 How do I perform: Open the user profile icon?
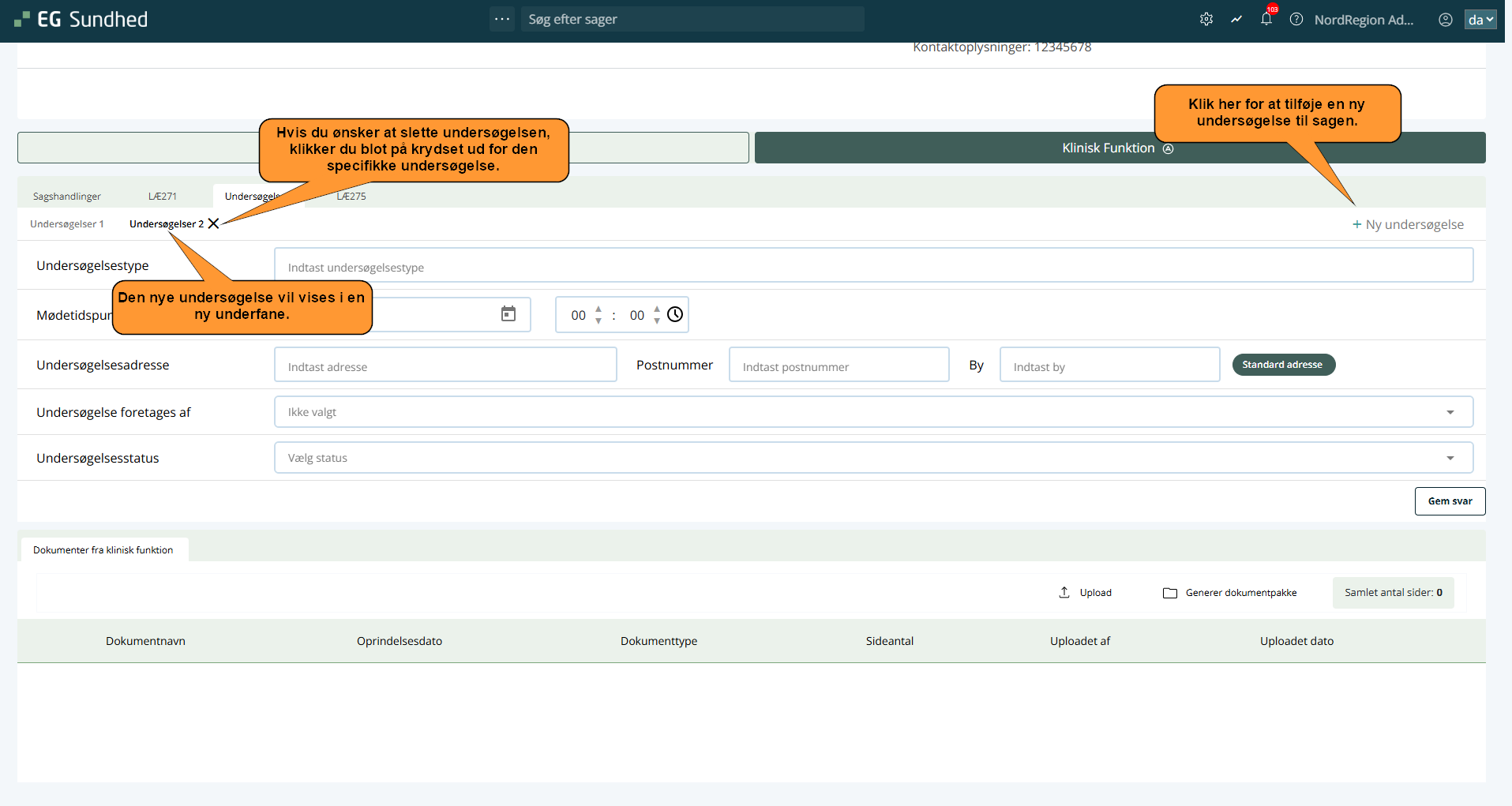click(1445, 20)
